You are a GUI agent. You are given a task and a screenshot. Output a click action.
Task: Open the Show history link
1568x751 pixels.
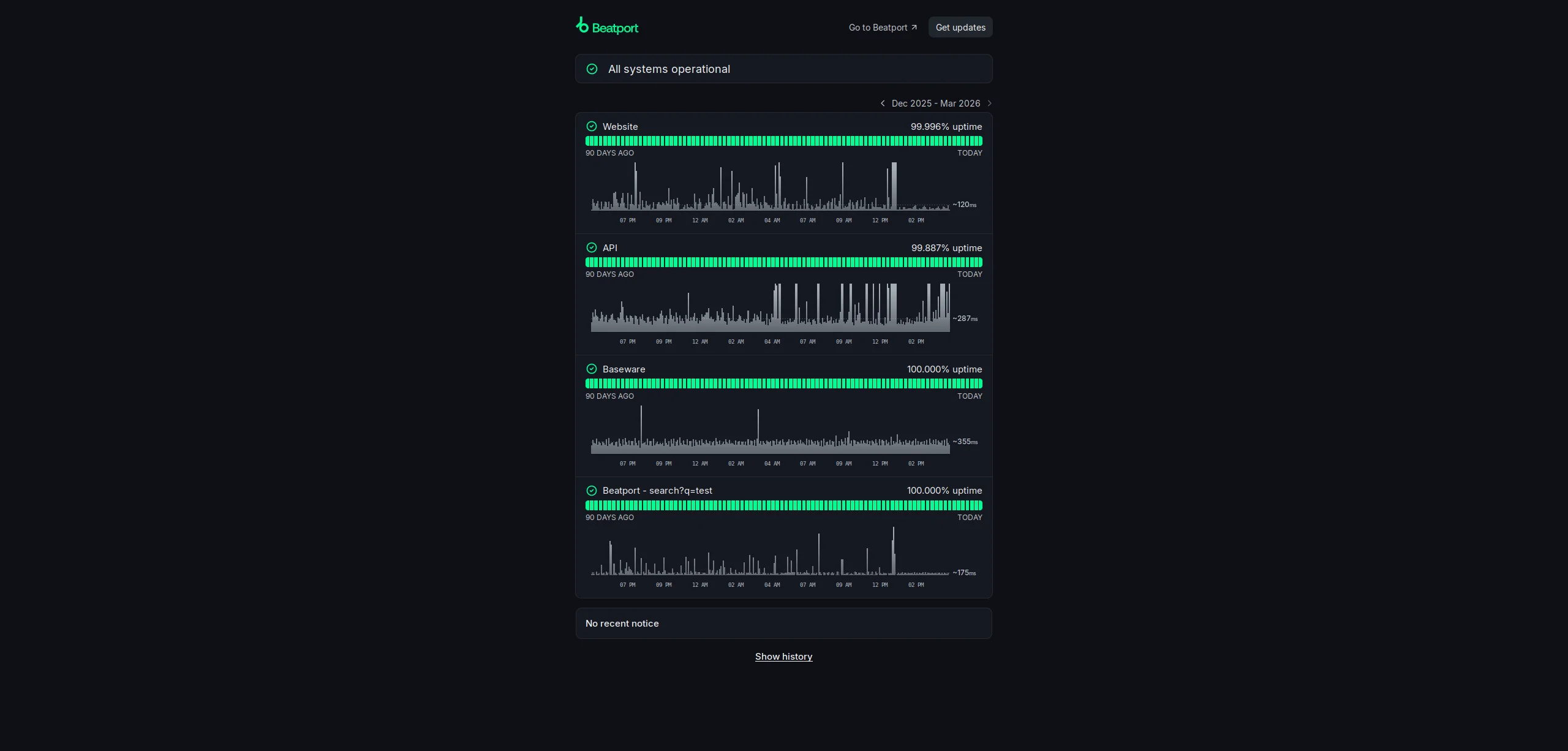click(783, 657)
